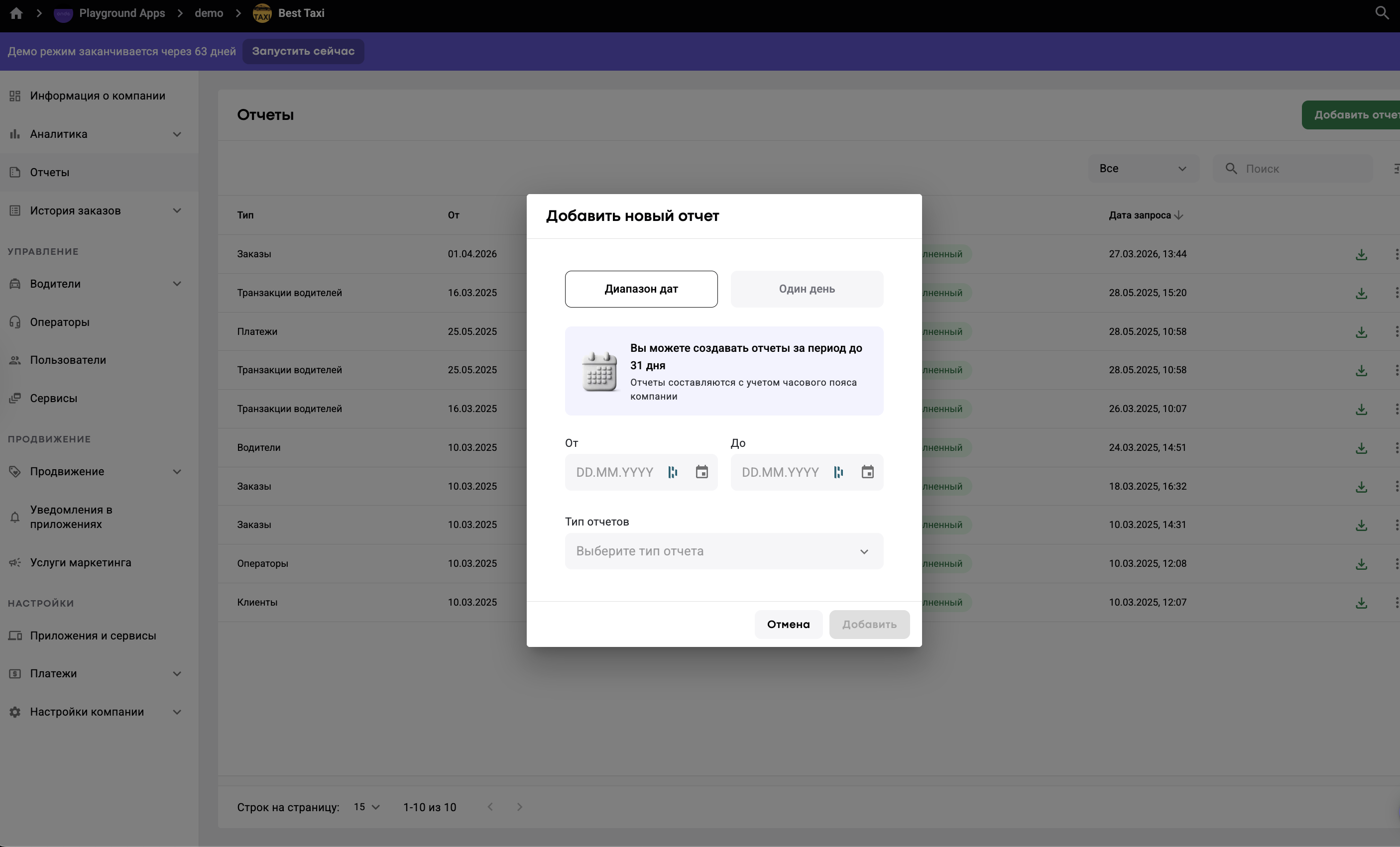
Task: Switch to Один день mode
Action: (x=806, y=289)
